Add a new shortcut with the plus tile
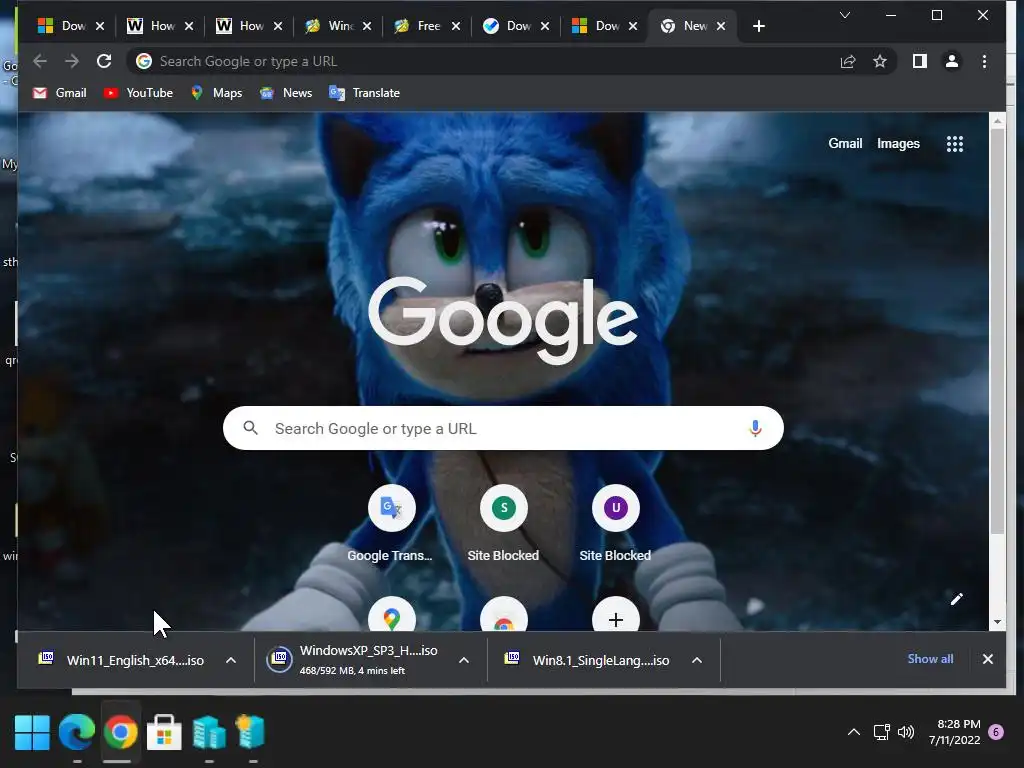1024x768 pixels. tap(615, 615)
